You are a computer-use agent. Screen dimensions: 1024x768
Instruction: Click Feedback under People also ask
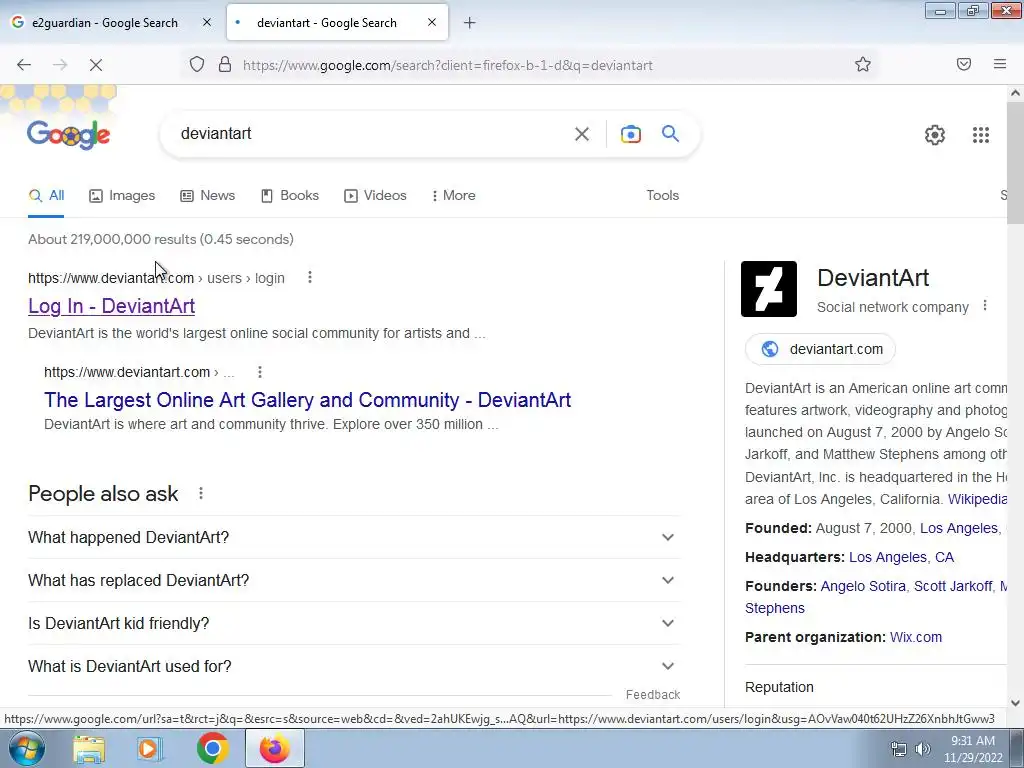[652, 695]
